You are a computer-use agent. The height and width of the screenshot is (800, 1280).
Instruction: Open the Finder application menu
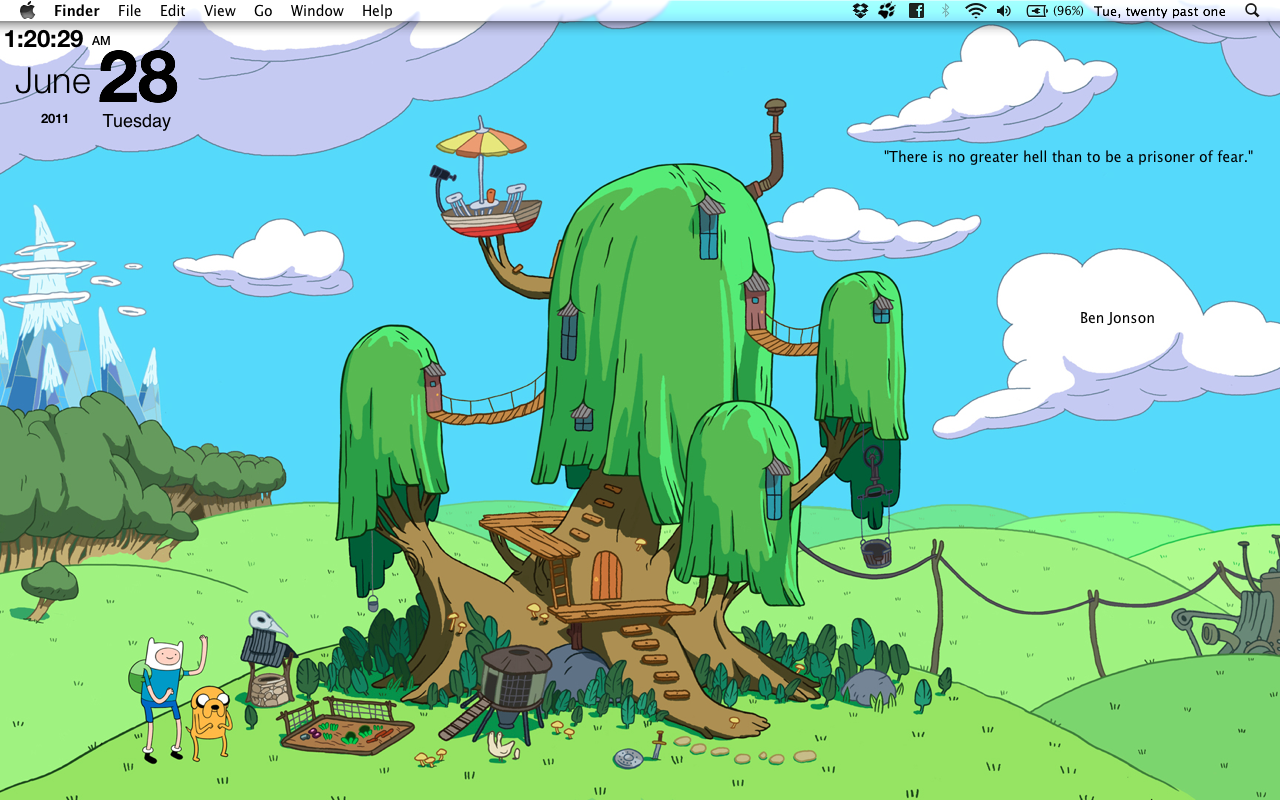tap(76, 11)
